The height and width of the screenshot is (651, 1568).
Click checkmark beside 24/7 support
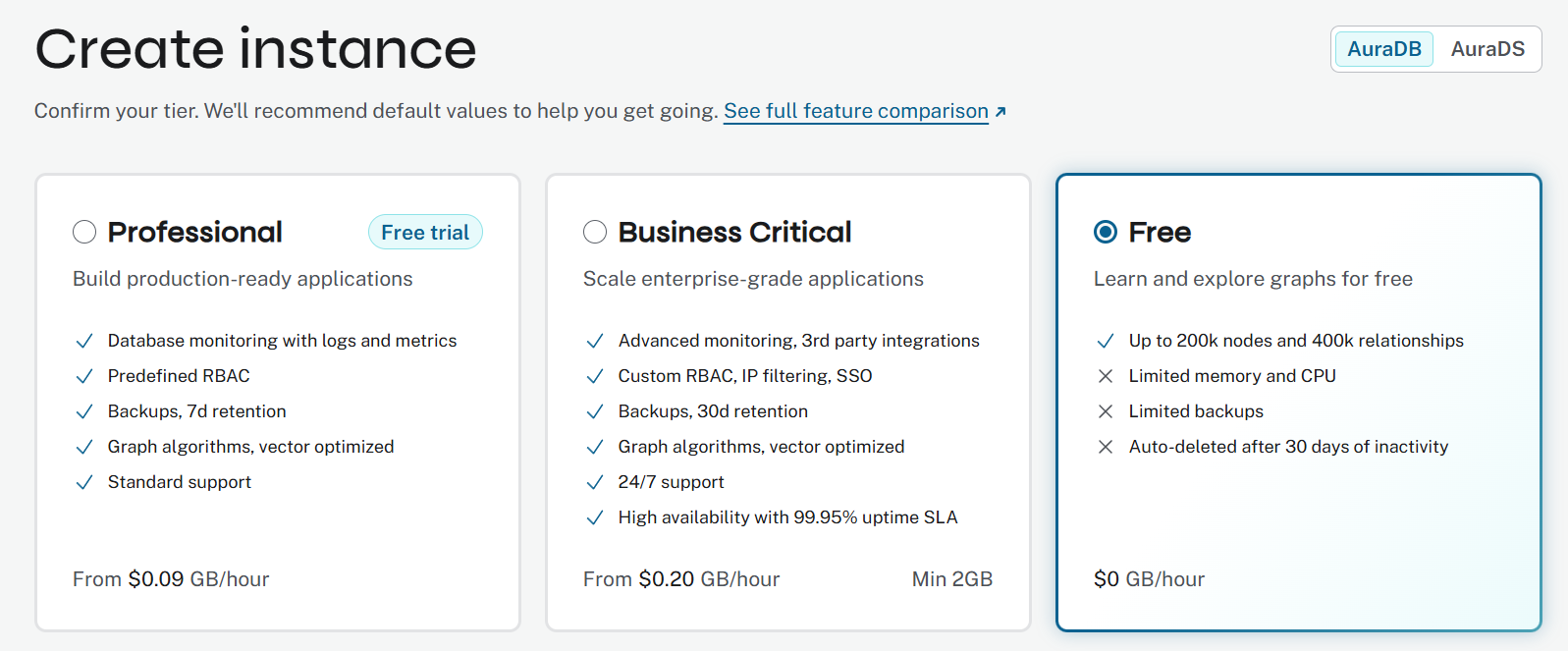[x=595, y=482]
